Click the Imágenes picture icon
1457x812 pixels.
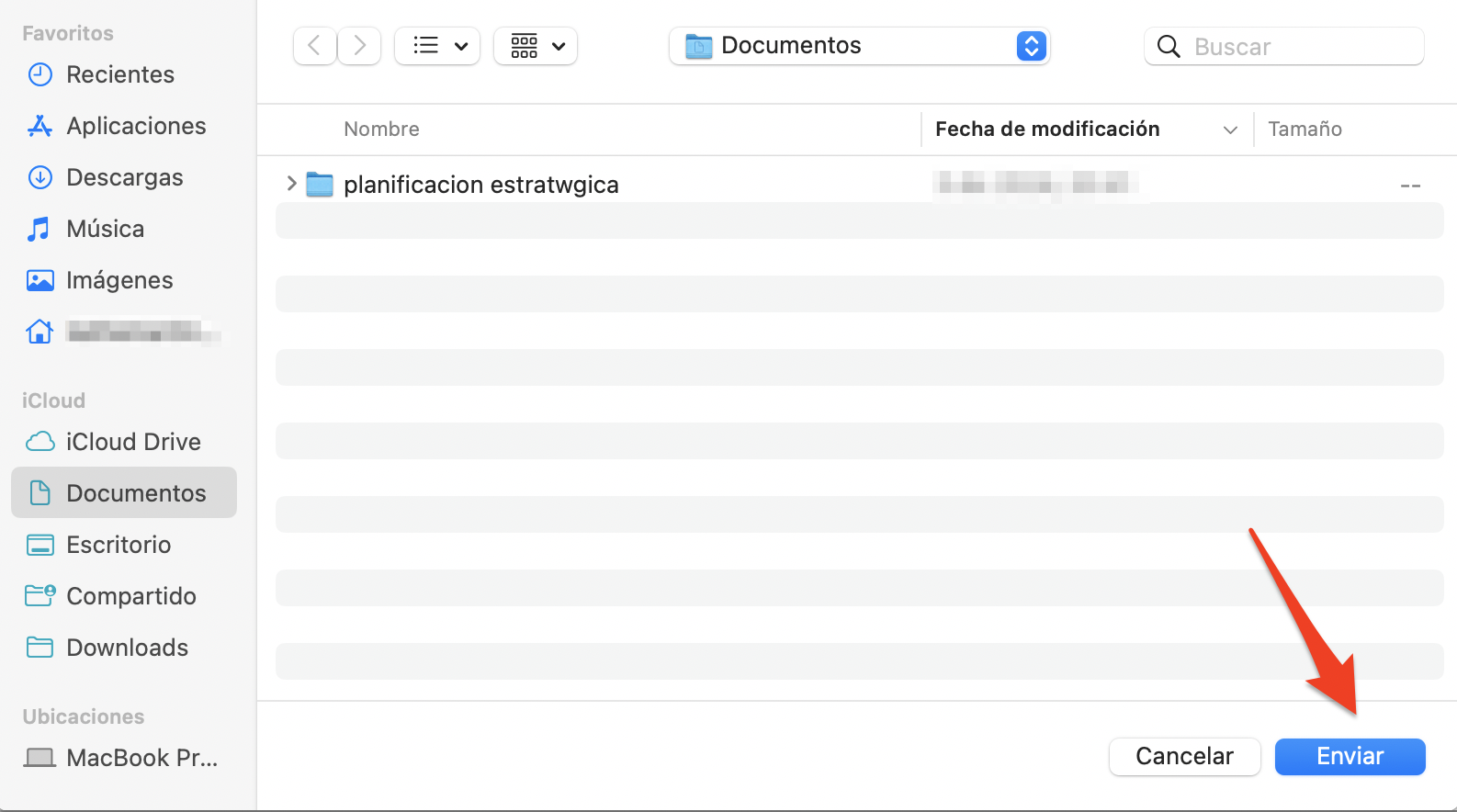40,280
